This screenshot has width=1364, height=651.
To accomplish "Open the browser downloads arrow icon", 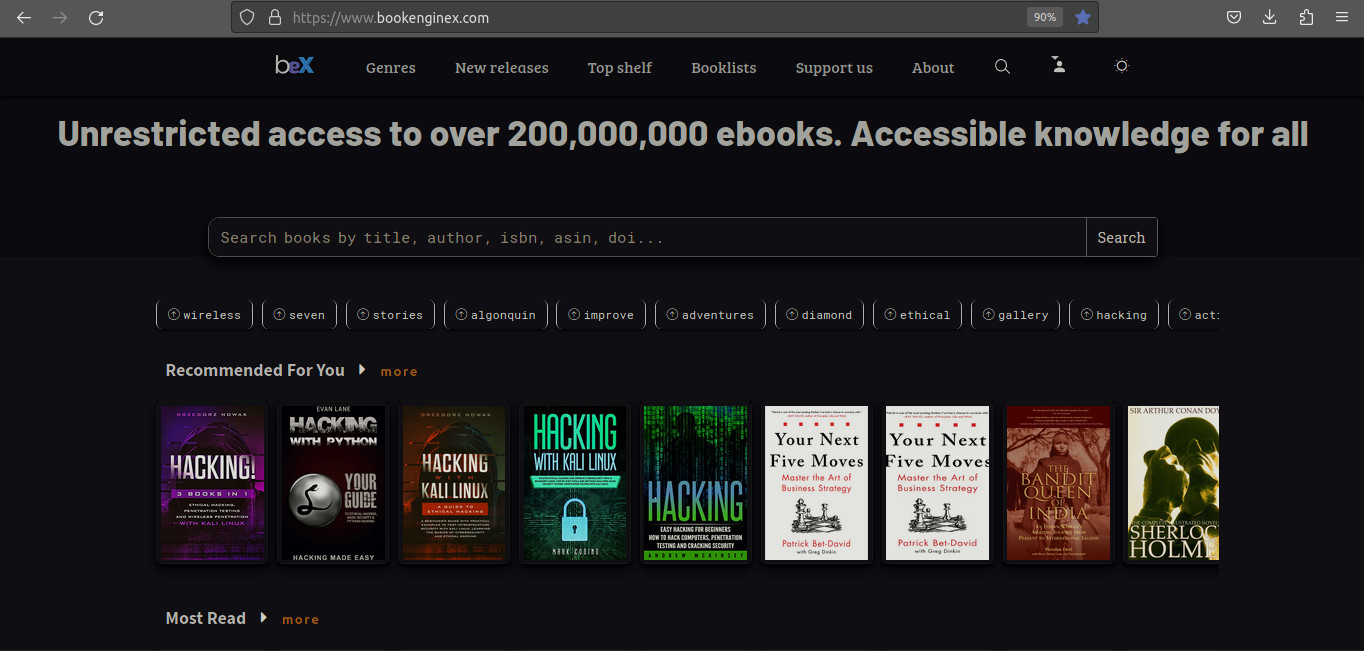I will [1270, 17].
